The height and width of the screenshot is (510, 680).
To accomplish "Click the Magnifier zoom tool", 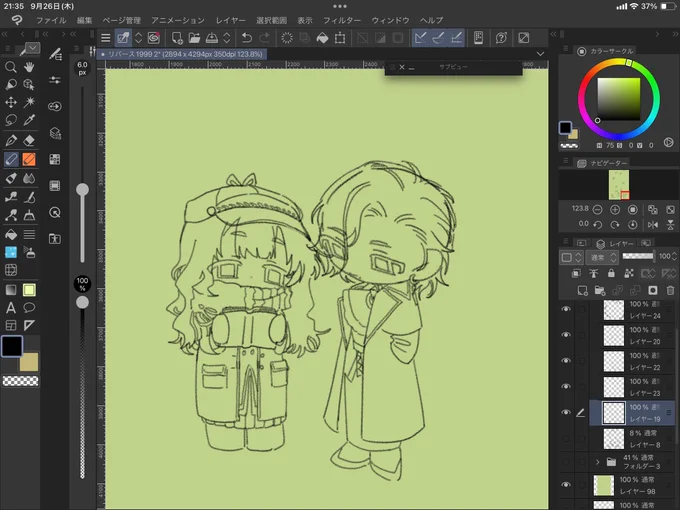I will coord(11,67).
